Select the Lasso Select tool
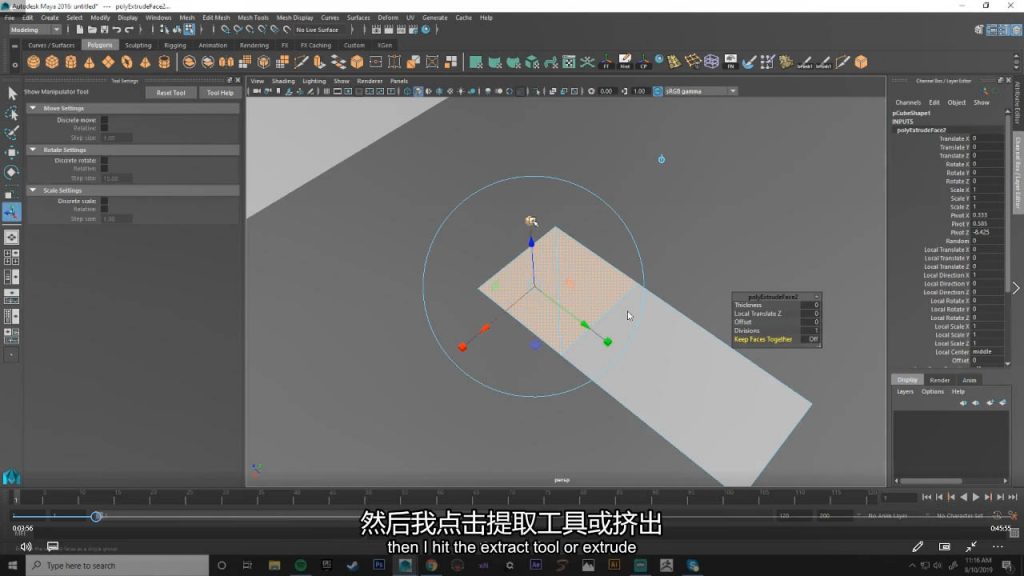This screenshot has height=576, width=1024. [12, 113]
